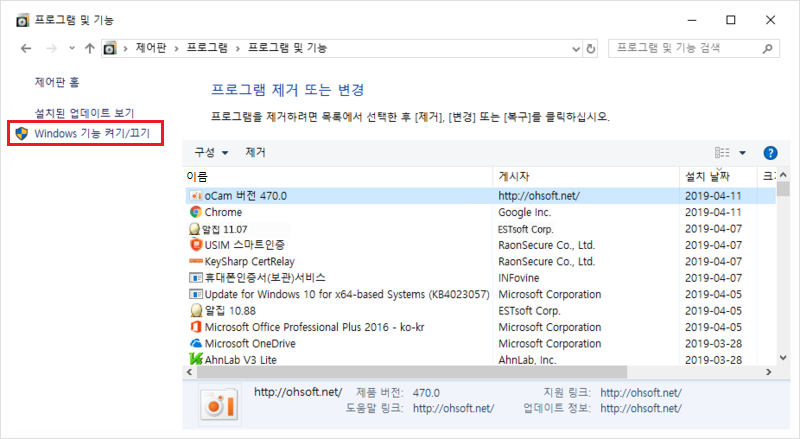Click INFovine publisher cell
This screenshot has width=800, height=439.
click(518, 278)
